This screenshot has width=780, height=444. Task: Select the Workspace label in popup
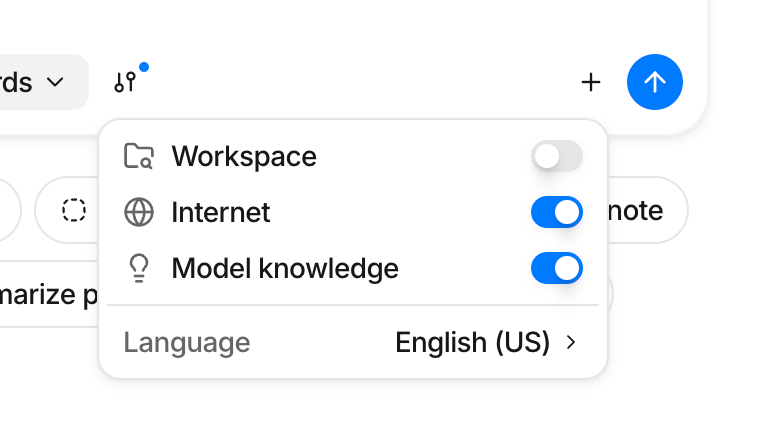pos(244,156)
